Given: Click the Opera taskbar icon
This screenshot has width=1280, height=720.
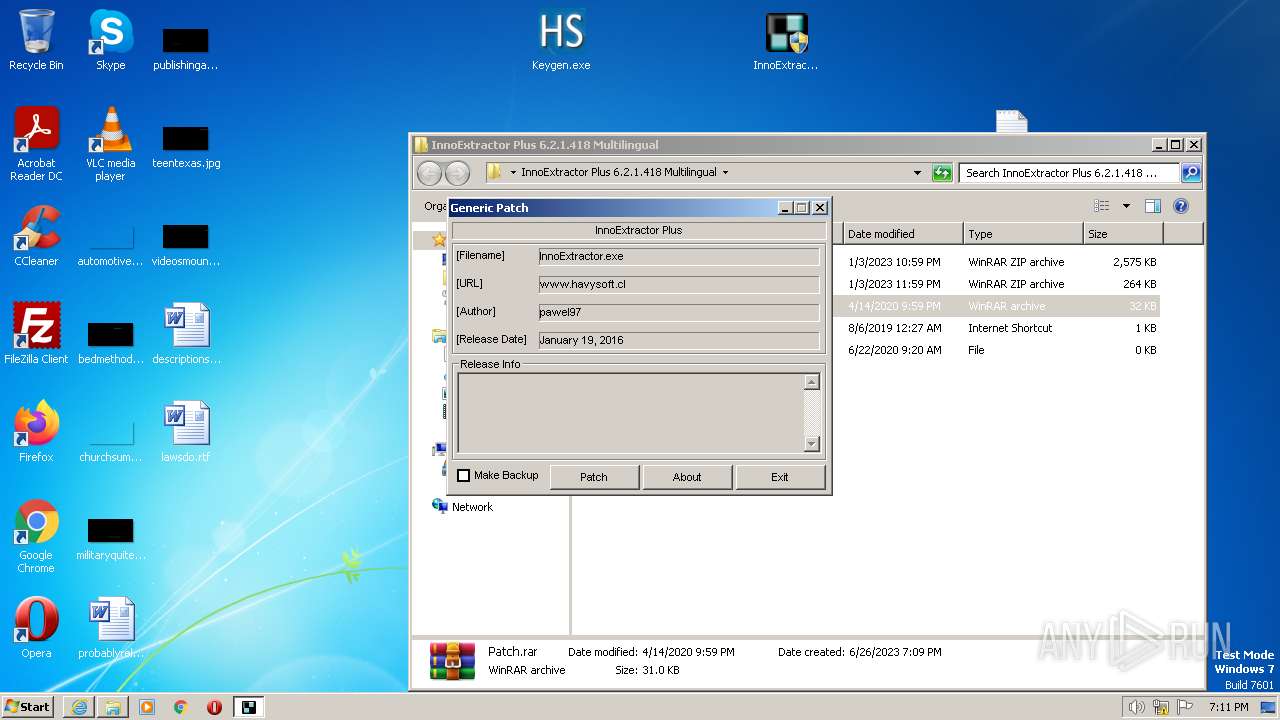Looking at the screenshot, I should [214, 707].
